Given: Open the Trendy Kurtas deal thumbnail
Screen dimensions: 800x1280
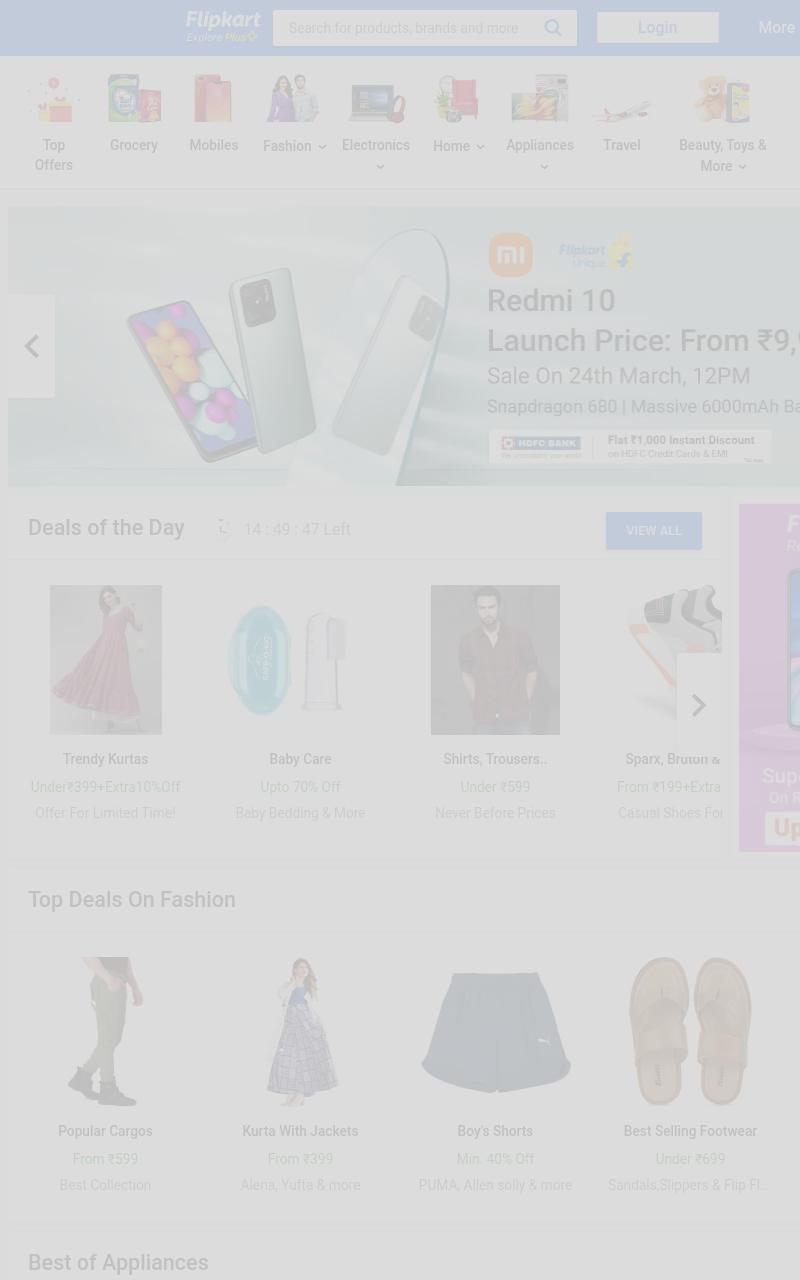Looking at the screenshot, I should pyautogui.click(x=105, y=660).
